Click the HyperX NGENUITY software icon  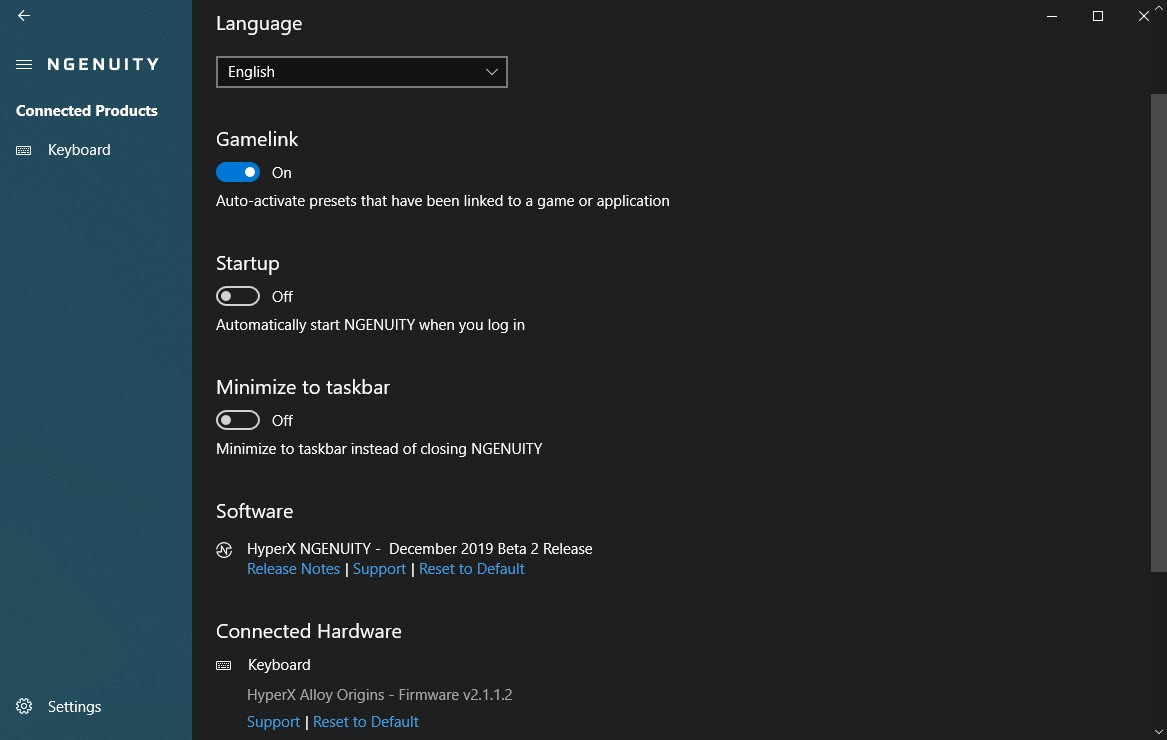coord(224,550)
